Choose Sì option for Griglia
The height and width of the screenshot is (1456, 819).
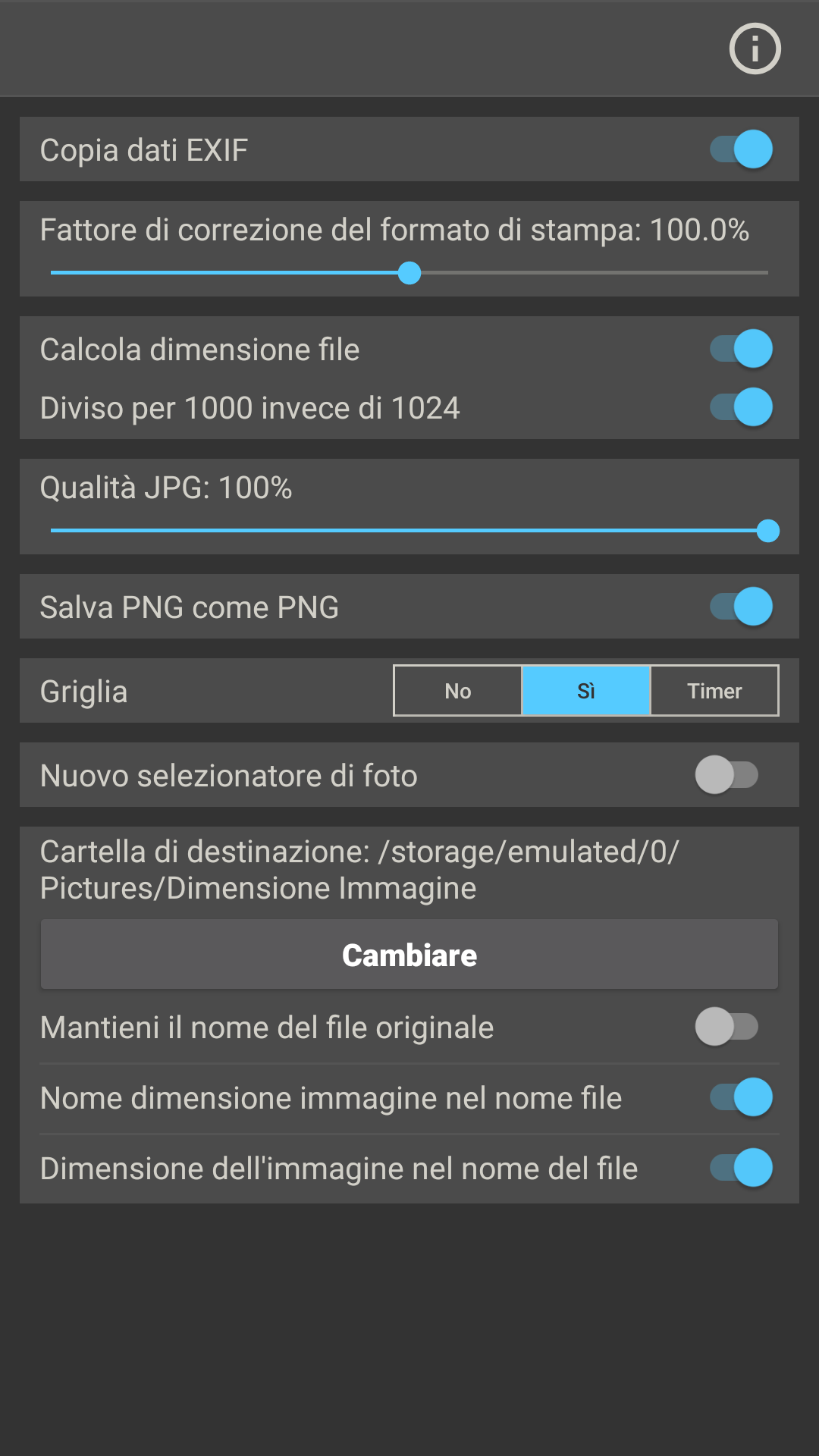(x=586, y=691)
